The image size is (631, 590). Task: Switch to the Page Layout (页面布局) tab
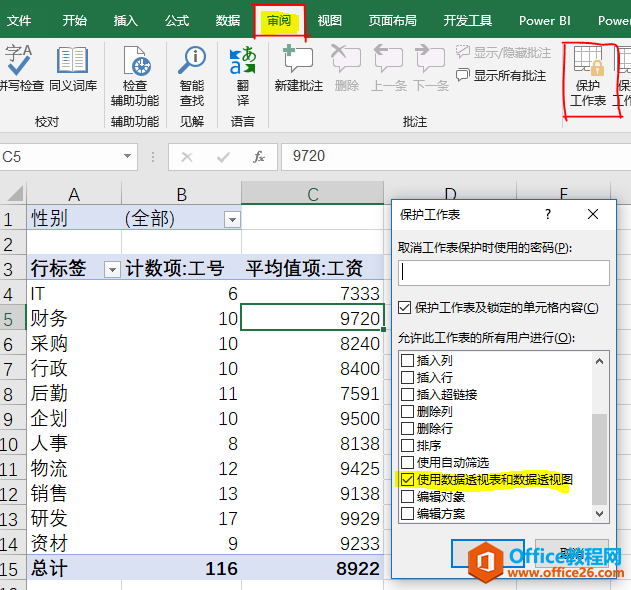393,20
